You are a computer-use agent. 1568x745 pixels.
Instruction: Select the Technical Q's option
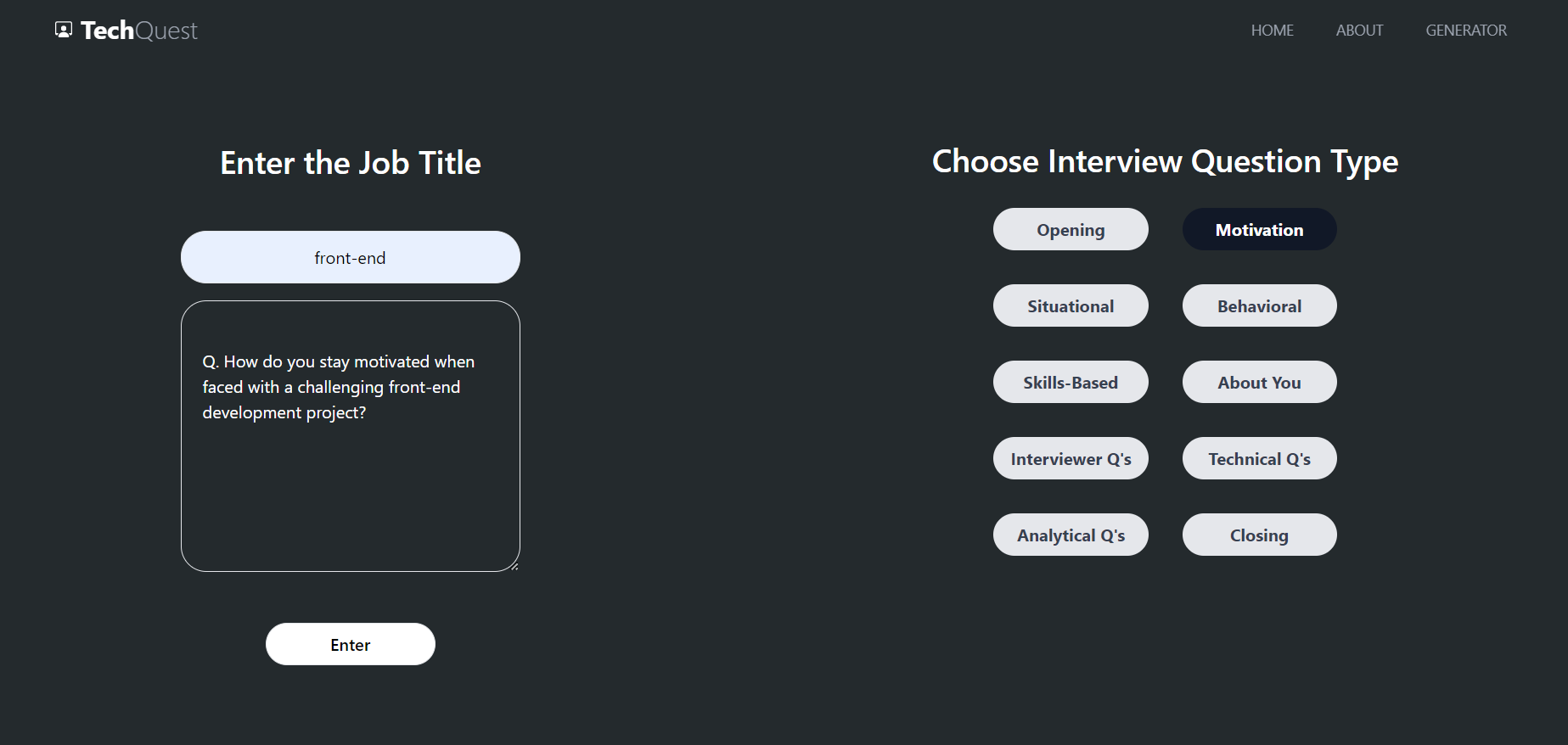pos(1259,459)
